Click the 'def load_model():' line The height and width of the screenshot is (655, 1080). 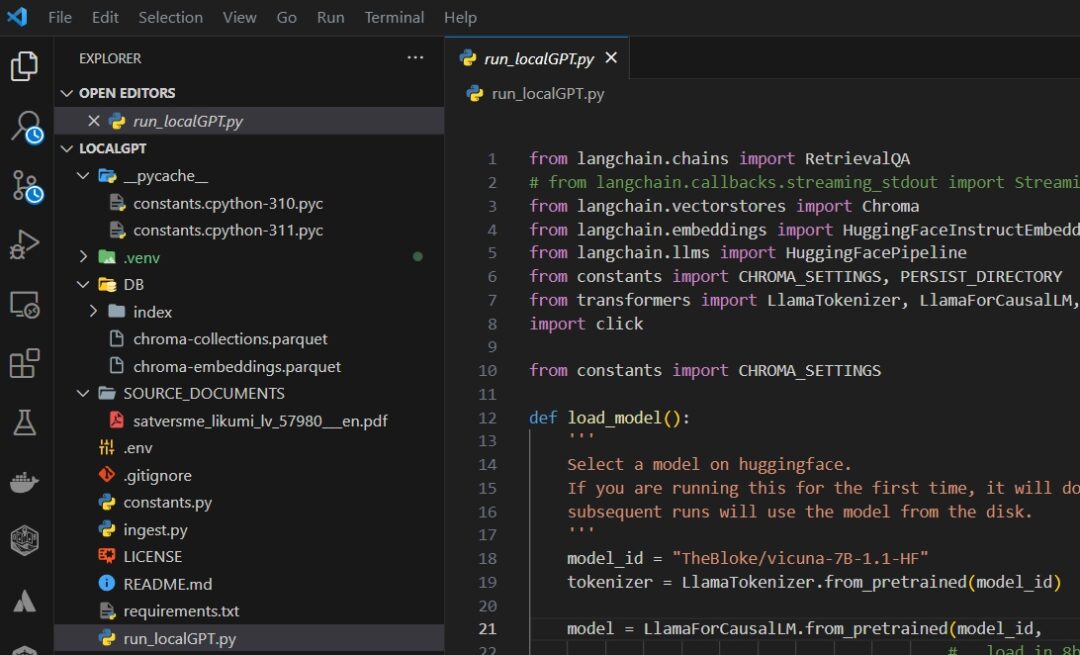(609, 417)
